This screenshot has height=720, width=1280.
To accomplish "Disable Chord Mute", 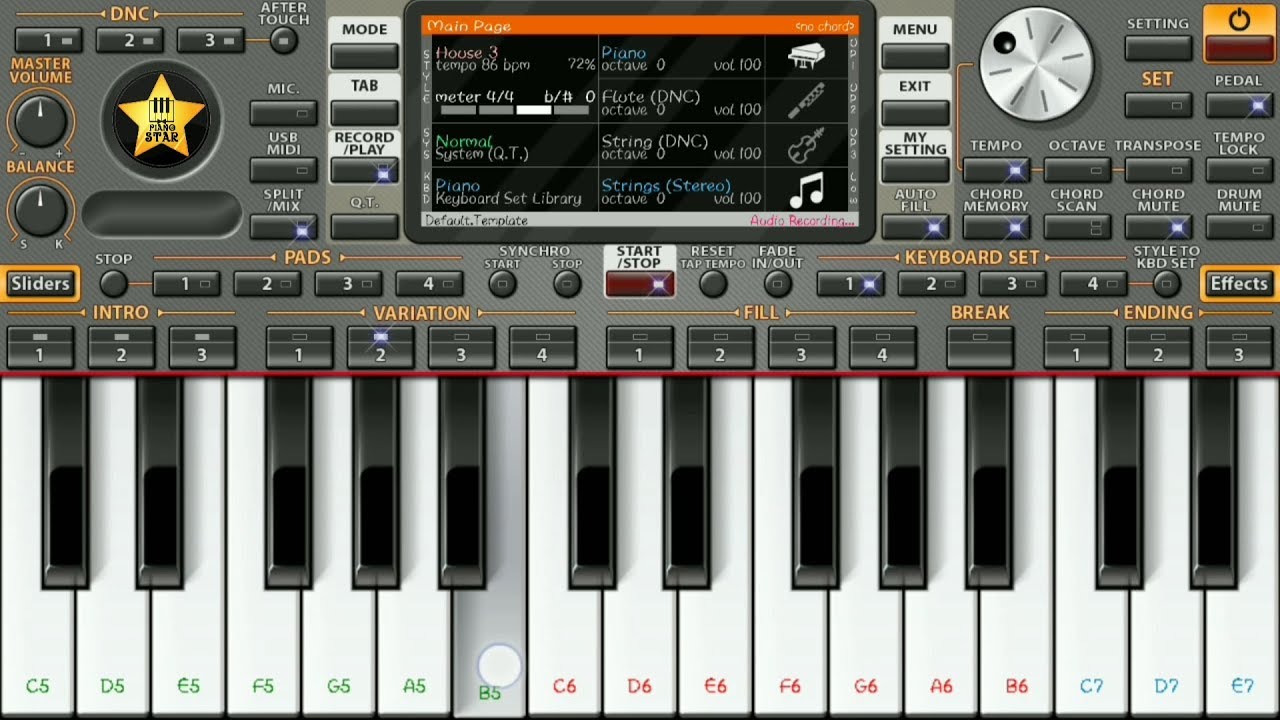I will point(1158,227).
